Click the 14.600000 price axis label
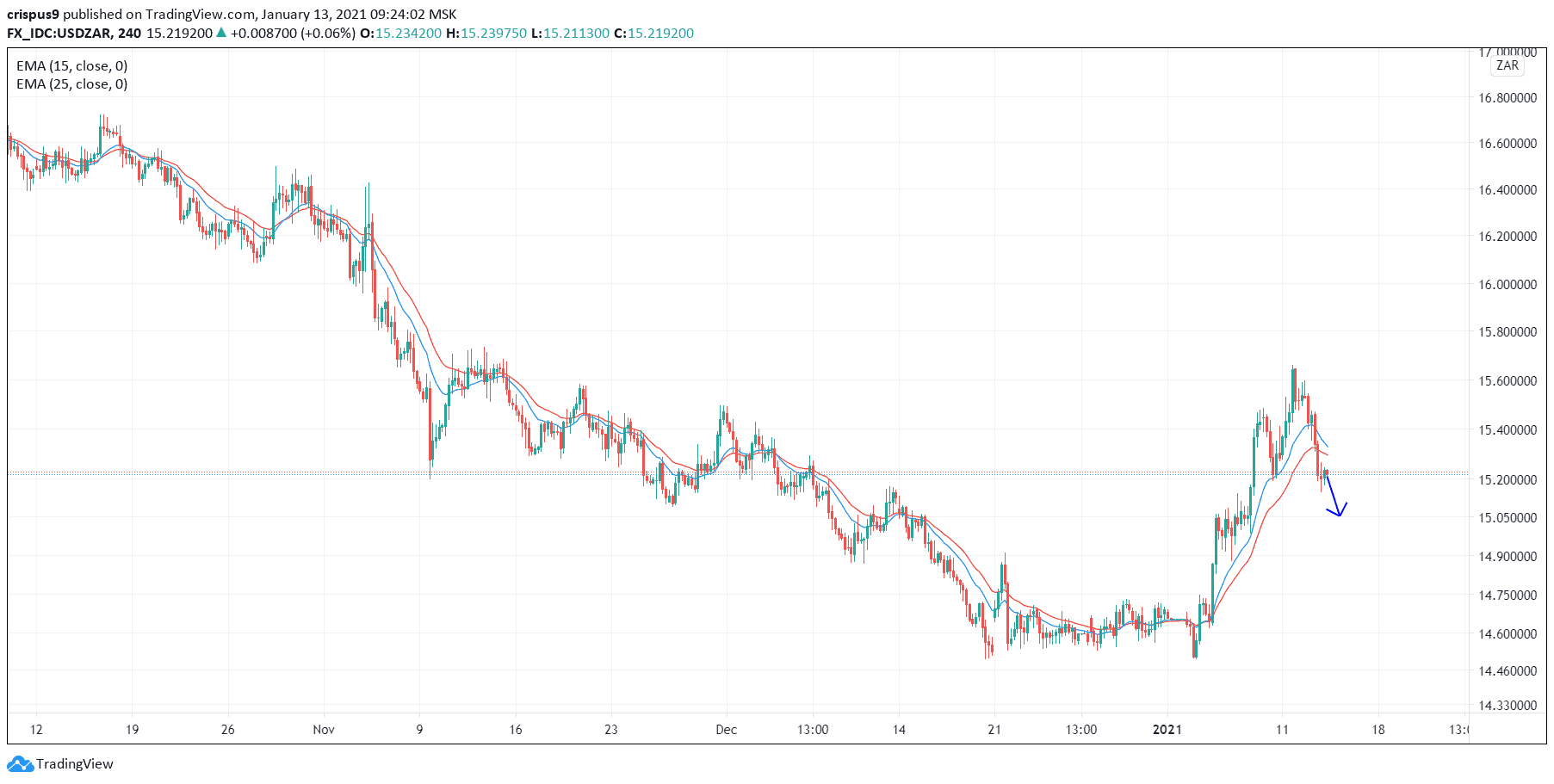1554x784 pixels. tap(1508, 634)
